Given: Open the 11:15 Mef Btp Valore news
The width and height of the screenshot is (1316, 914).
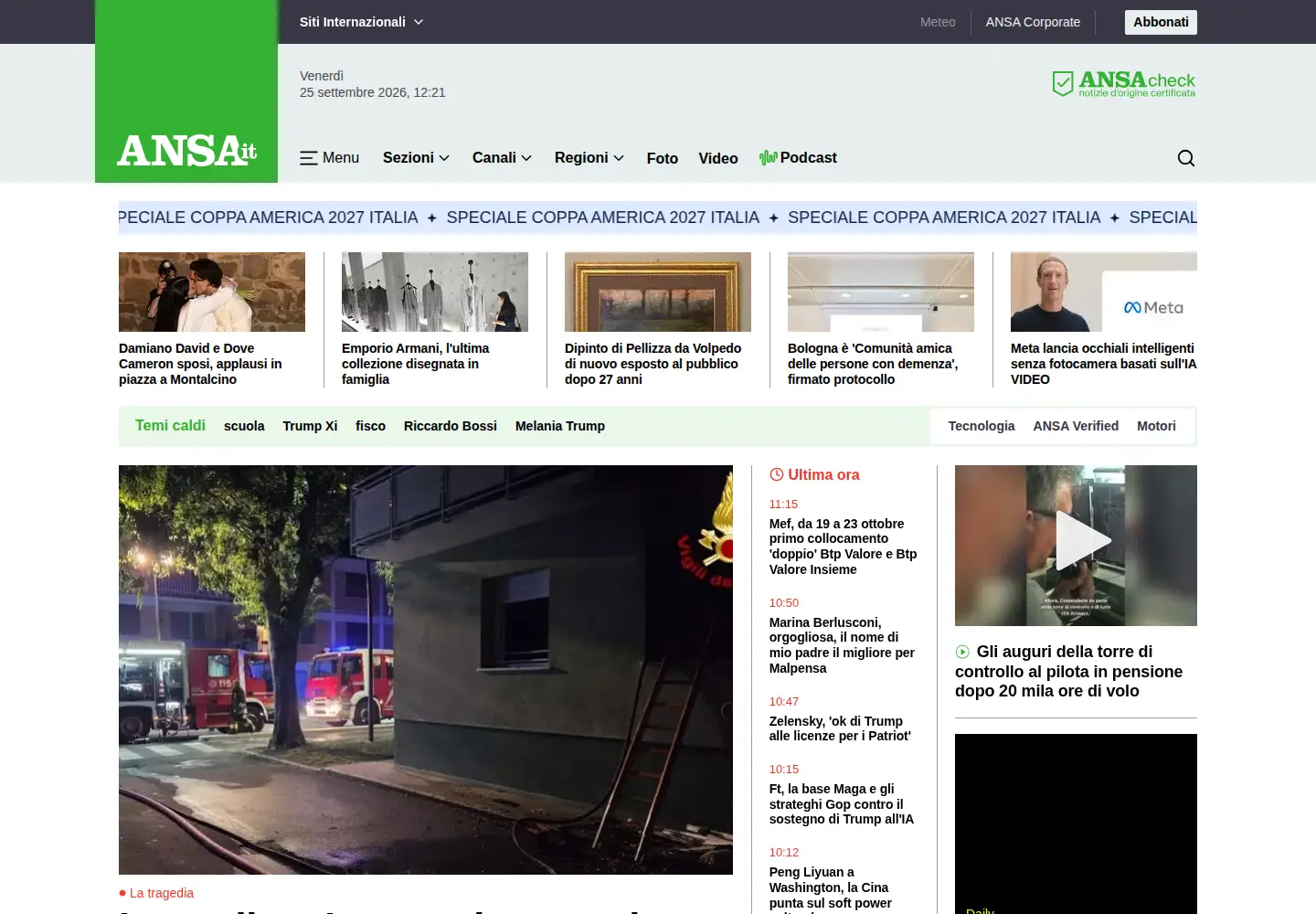Looking at the screenshot, I should pos(844,547).
